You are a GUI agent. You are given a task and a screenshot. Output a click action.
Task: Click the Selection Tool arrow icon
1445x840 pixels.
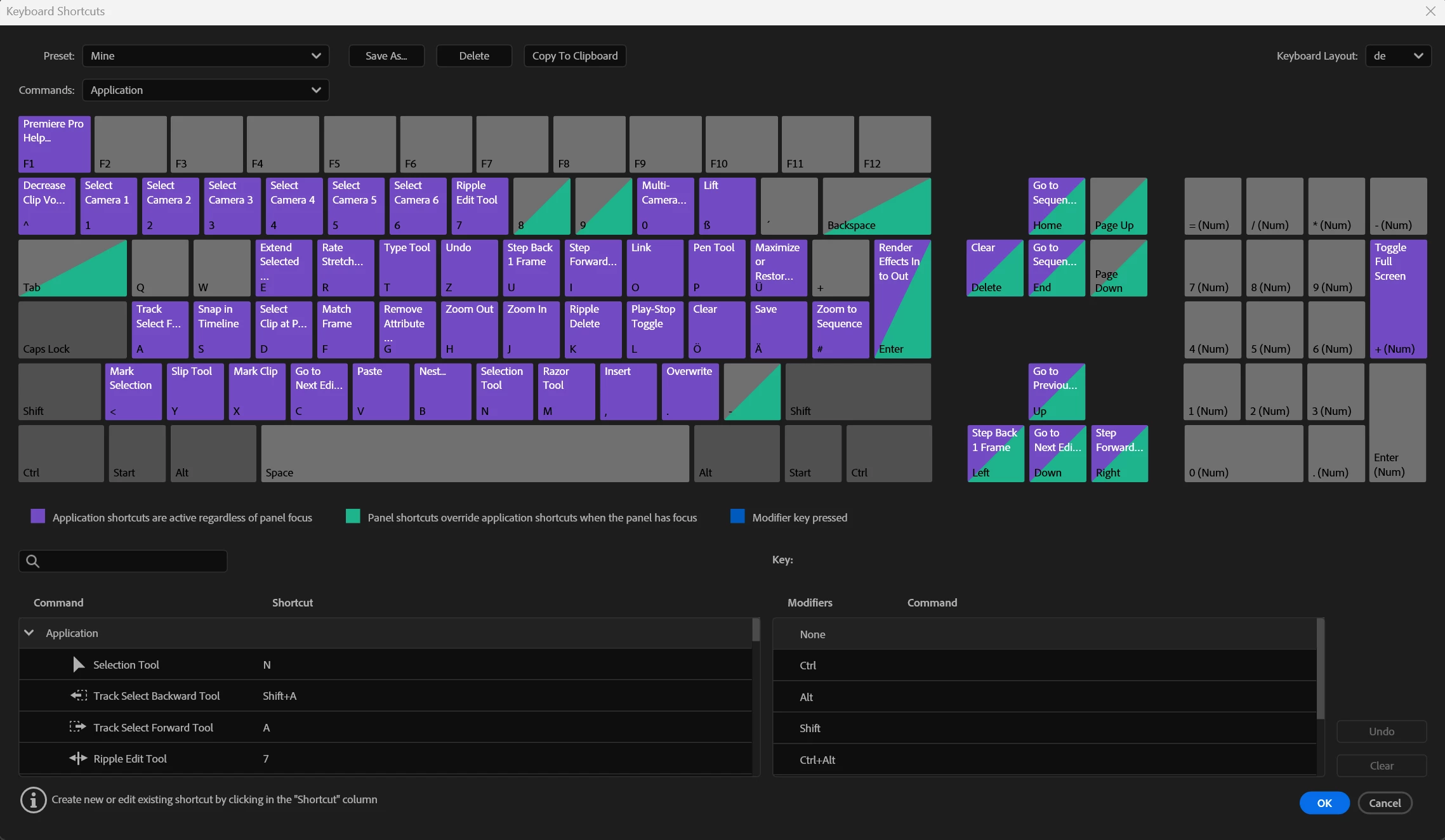pyautogui.click(x=79, y=664)
